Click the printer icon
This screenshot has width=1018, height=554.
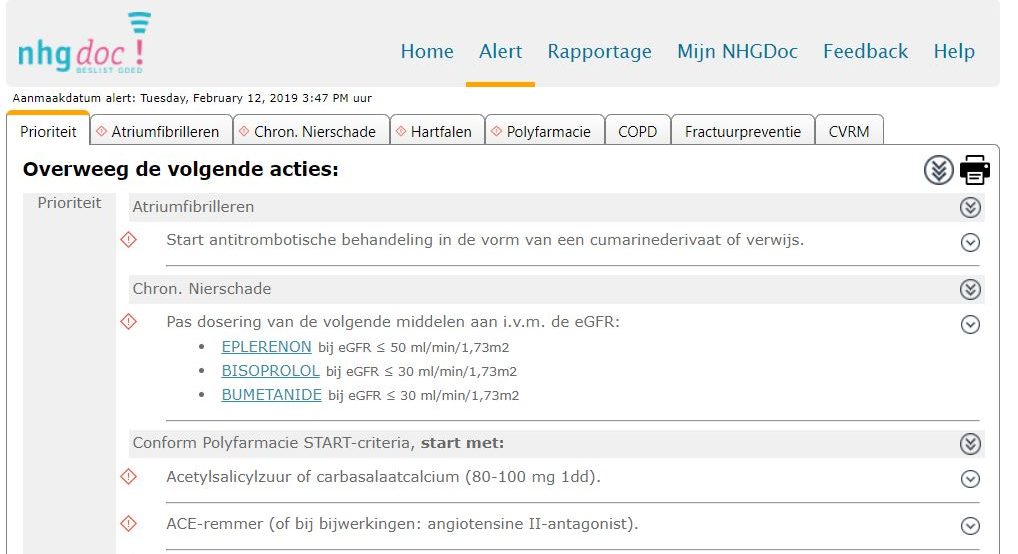click(974, 170)
